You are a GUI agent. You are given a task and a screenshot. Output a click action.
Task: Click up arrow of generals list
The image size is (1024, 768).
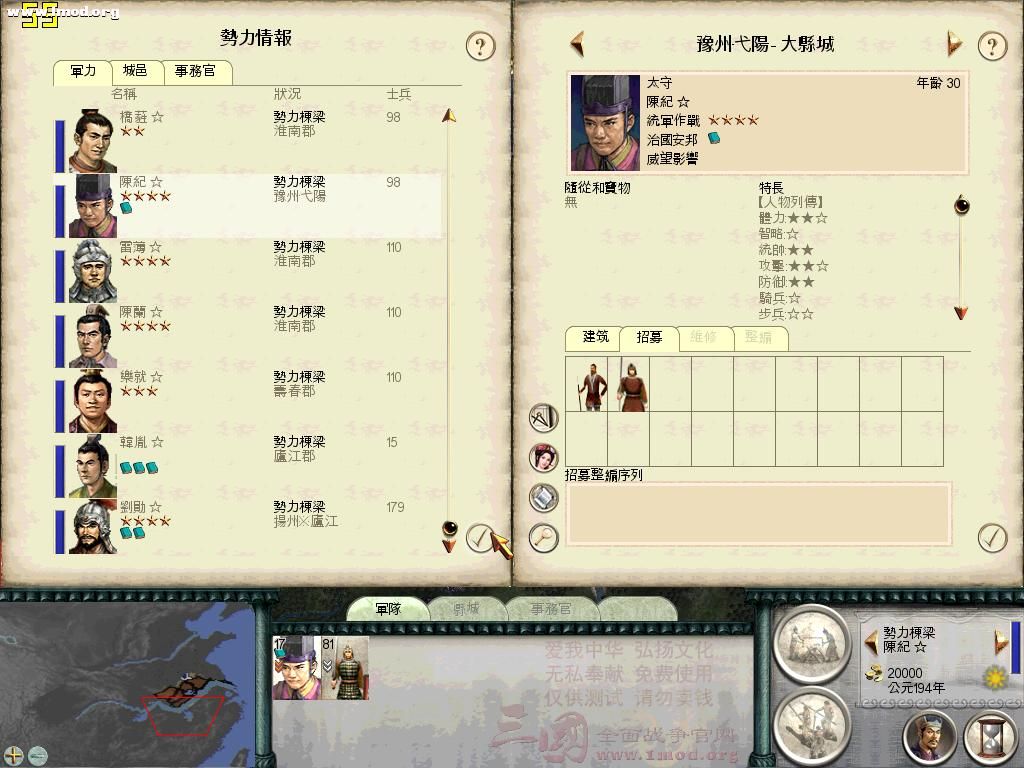click(449, 116)
